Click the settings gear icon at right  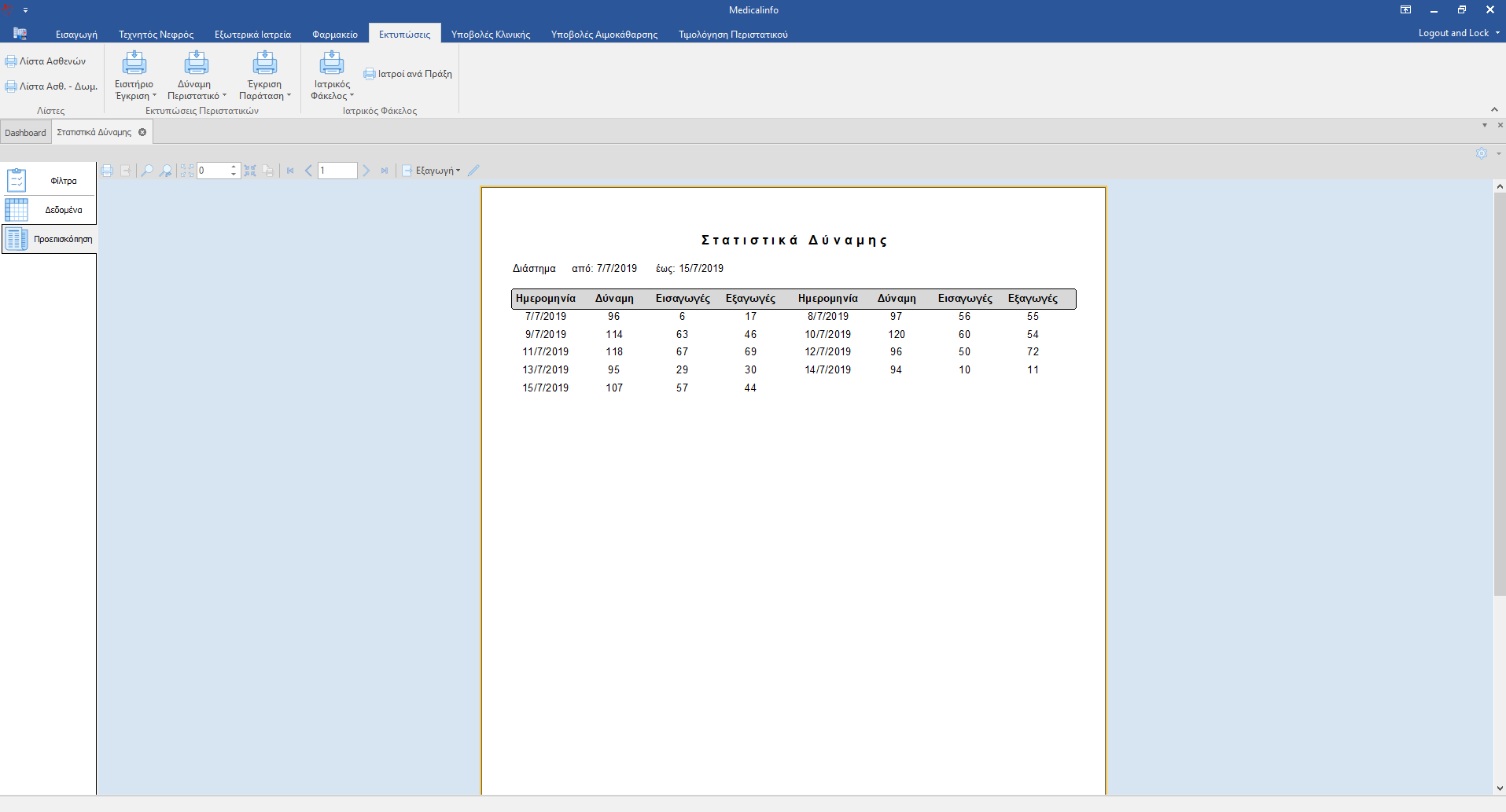1482,153
